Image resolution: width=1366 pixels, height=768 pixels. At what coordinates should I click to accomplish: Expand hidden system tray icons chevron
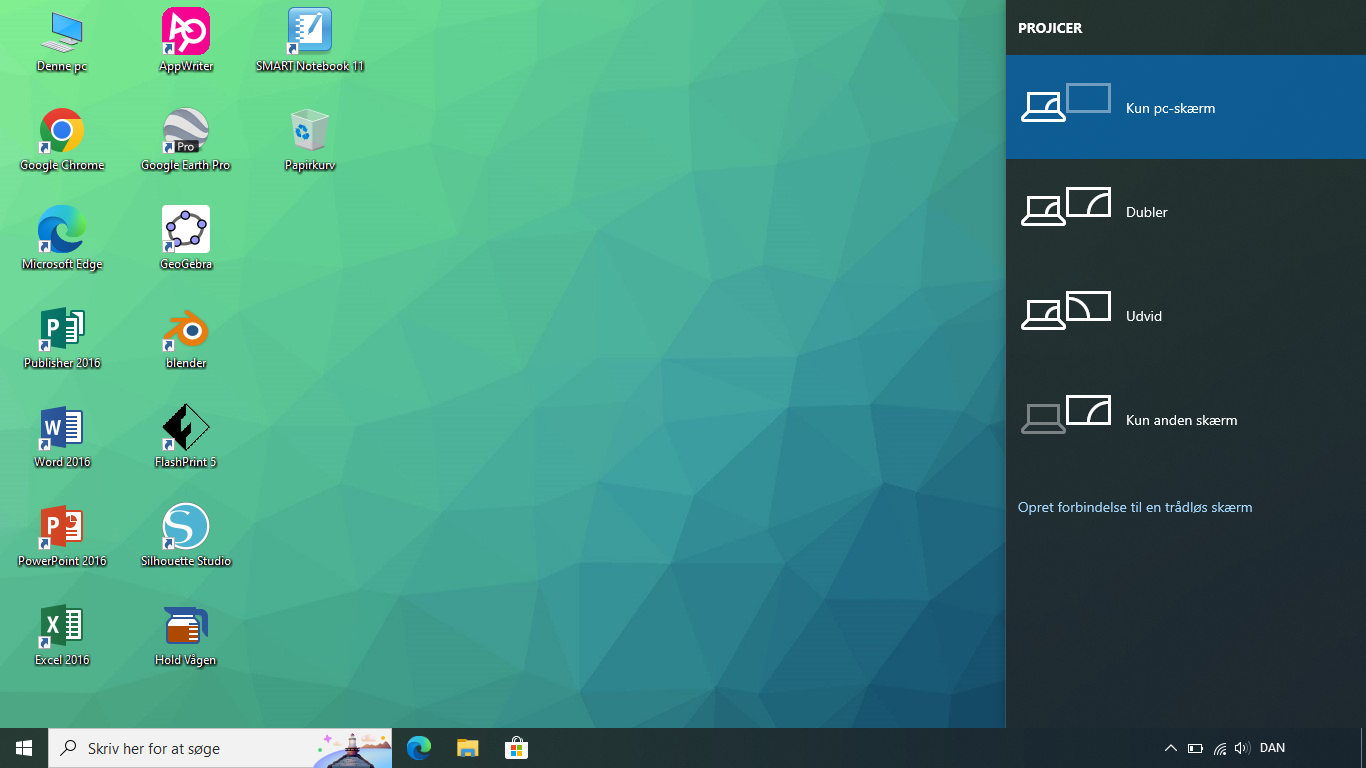[x=1171, y=748]
